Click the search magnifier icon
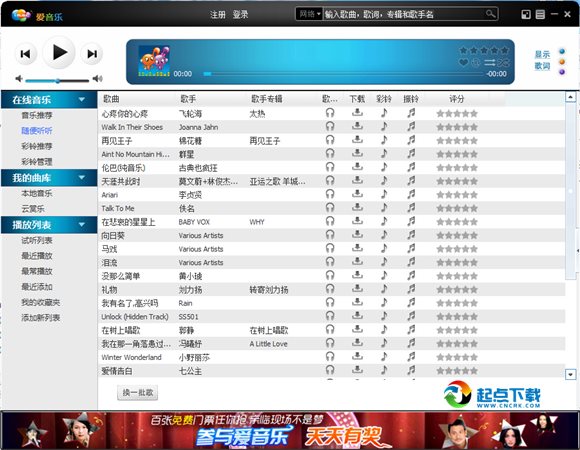This screenshot has height=450, width=580. (x=490, y=14)
